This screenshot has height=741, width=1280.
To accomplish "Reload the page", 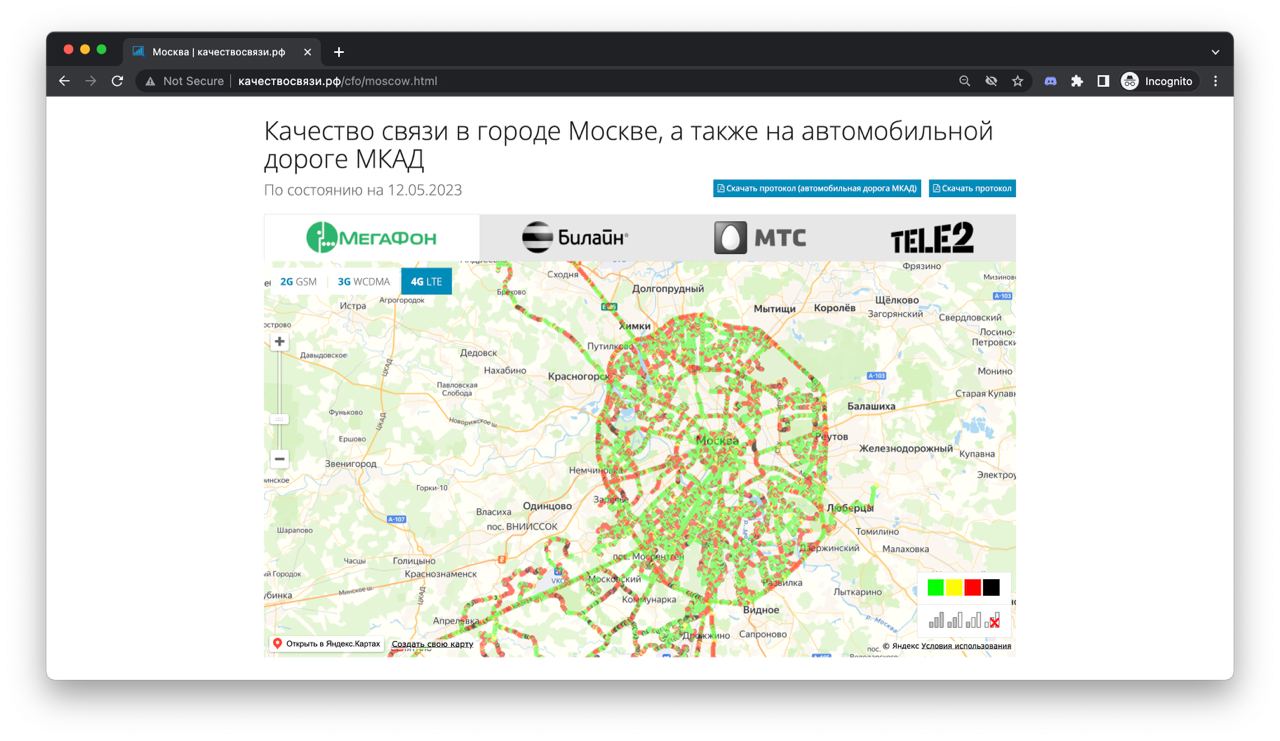I will coord(117,81).
